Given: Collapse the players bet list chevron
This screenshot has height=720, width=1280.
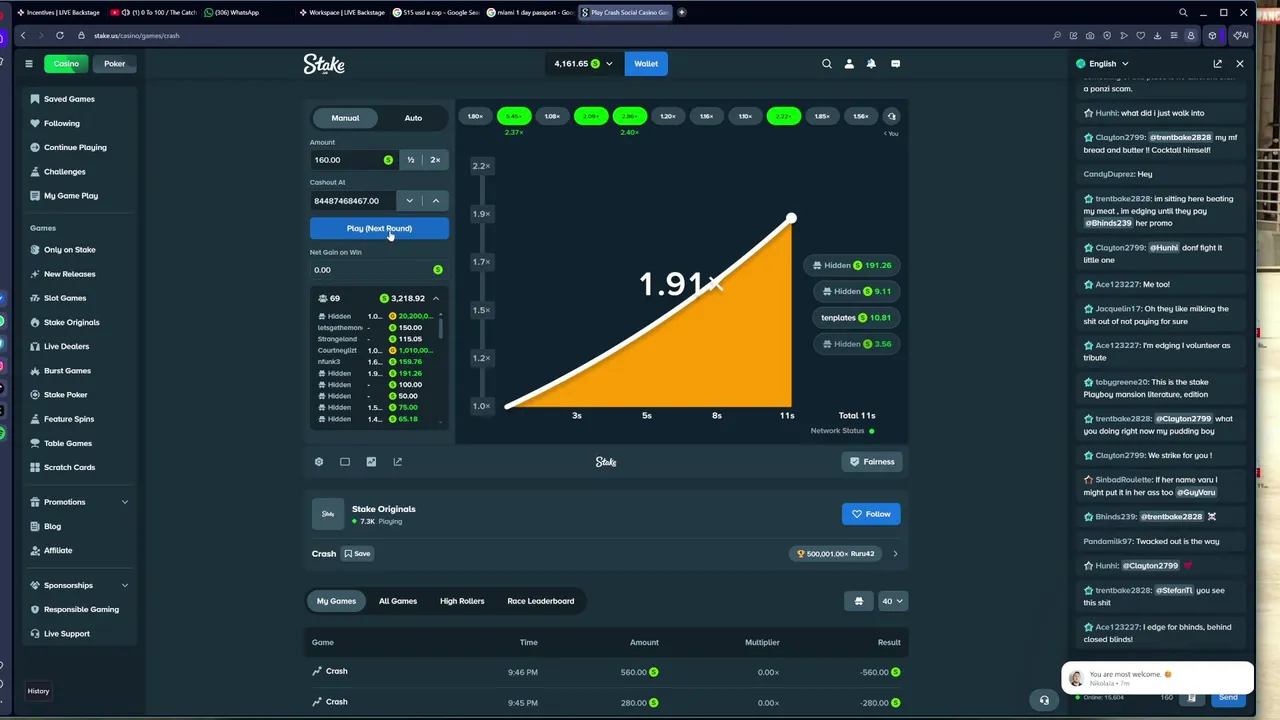Looking at the screenshot, I should pos(435,298).
